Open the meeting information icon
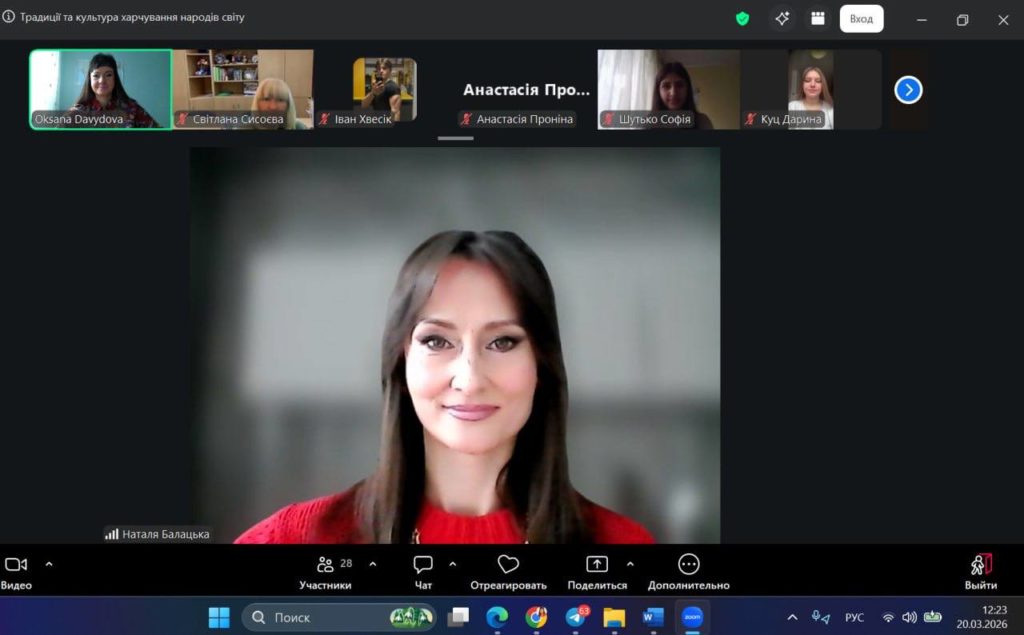The image size is (1024, 635). (9, 17)
